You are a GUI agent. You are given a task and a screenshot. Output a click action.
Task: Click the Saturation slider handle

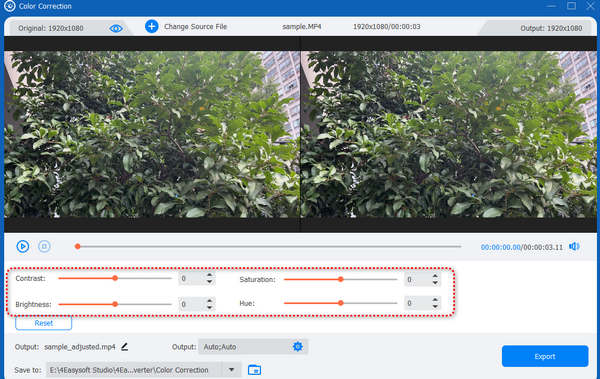pyautogui.click(x=341, y=279)
